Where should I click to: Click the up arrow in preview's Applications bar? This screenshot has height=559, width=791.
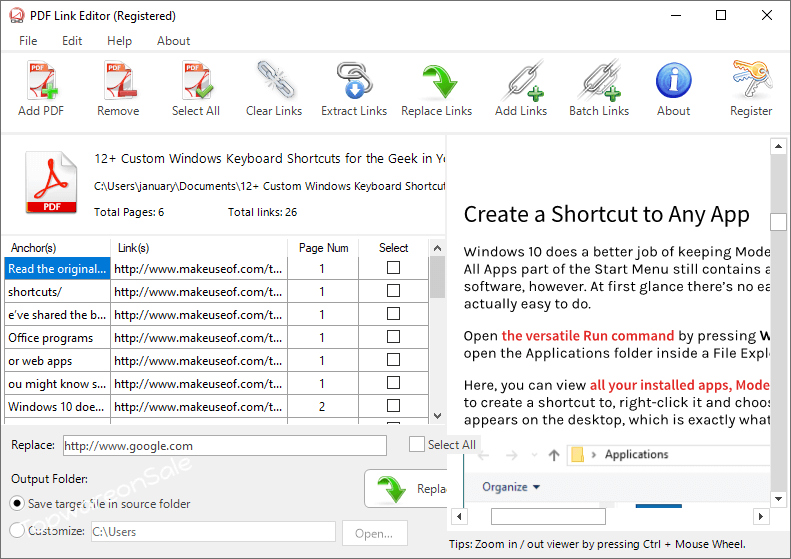click(x=554, y=456)
